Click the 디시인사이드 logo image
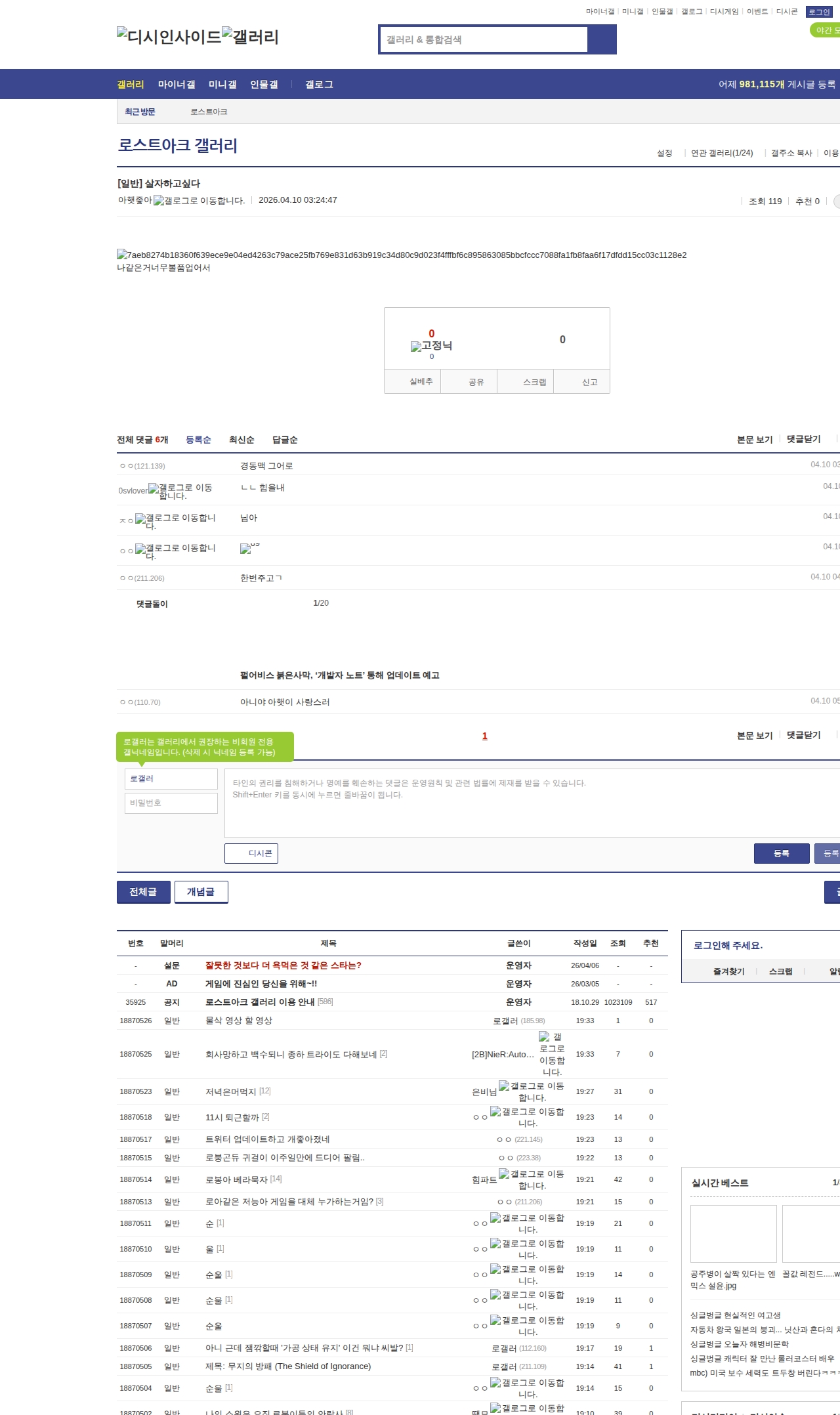Image resolution: width=840 pixels, height=1415 pixels. click(x=169, y=37)
